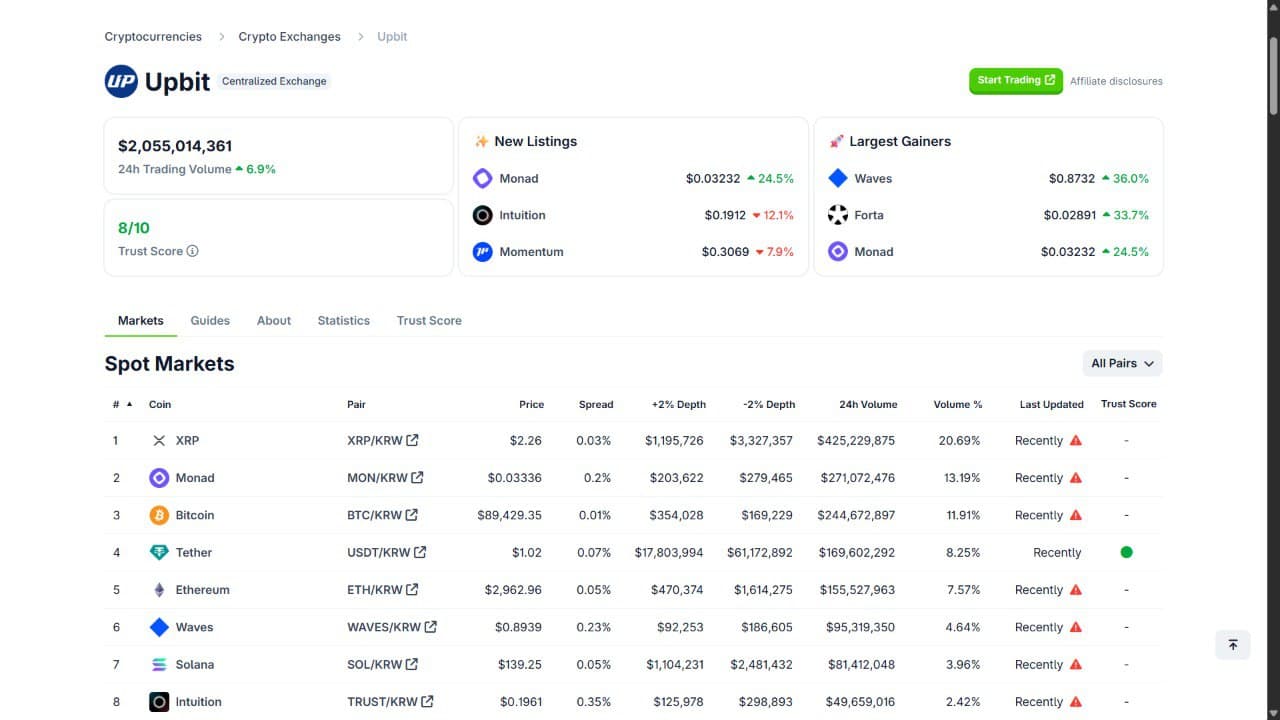Sort table by Price column header
This screenshot has width=1280, height=720.
click(x=531, y=404)
